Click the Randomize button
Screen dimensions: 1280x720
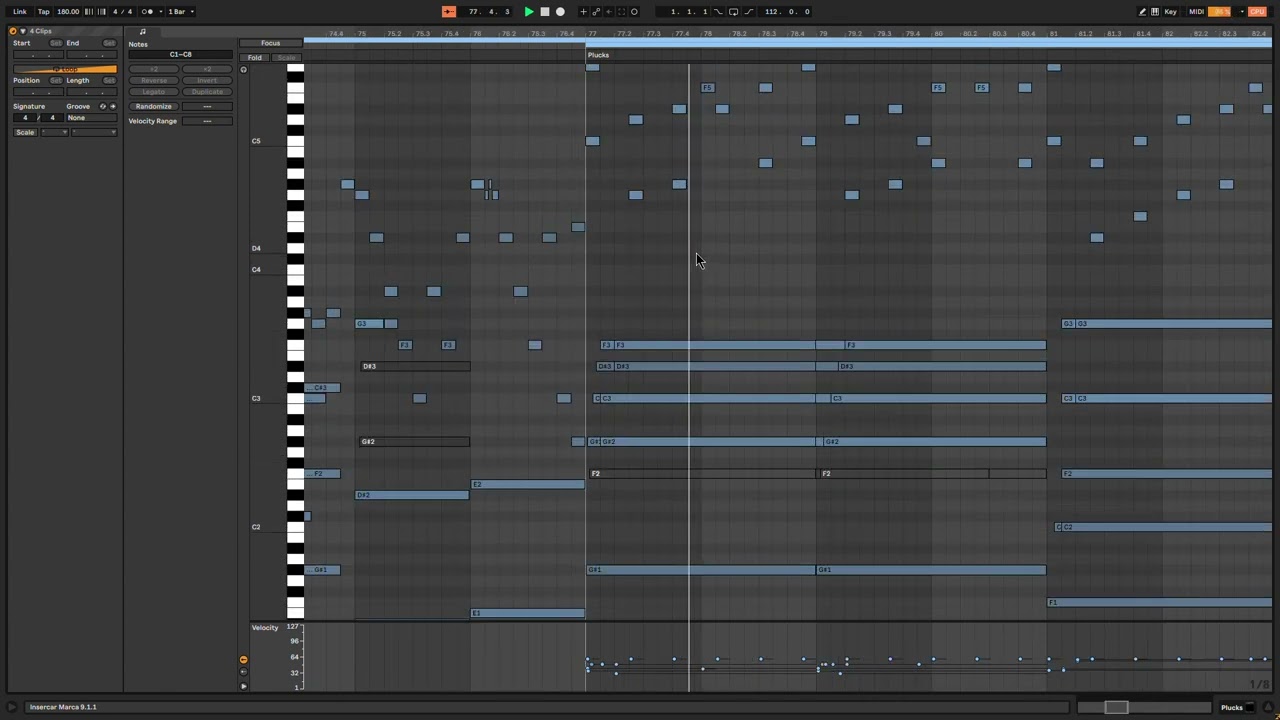tap(154, 106)
